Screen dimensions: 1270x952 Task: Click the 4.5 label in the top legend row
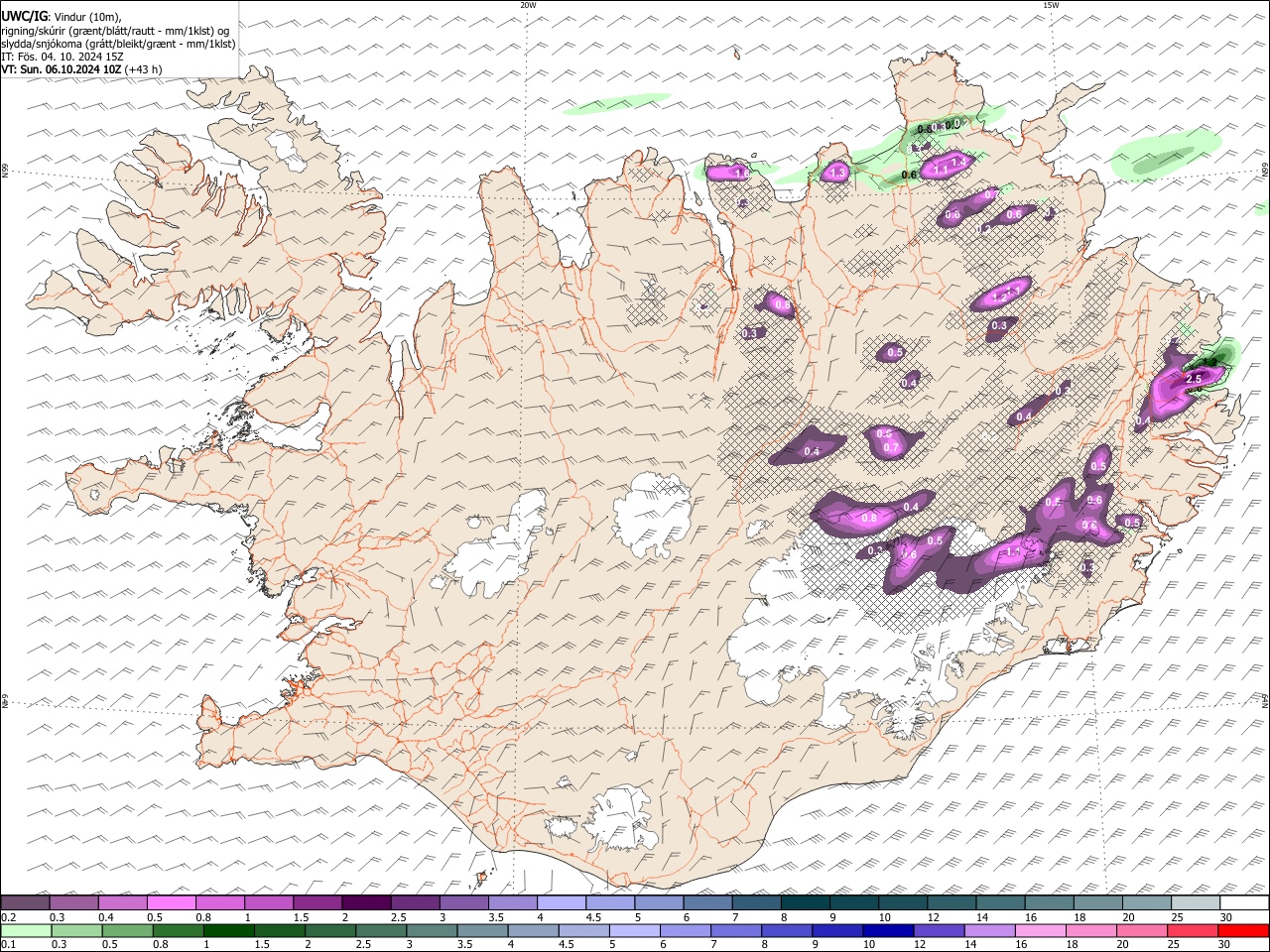tap(594, 917)
